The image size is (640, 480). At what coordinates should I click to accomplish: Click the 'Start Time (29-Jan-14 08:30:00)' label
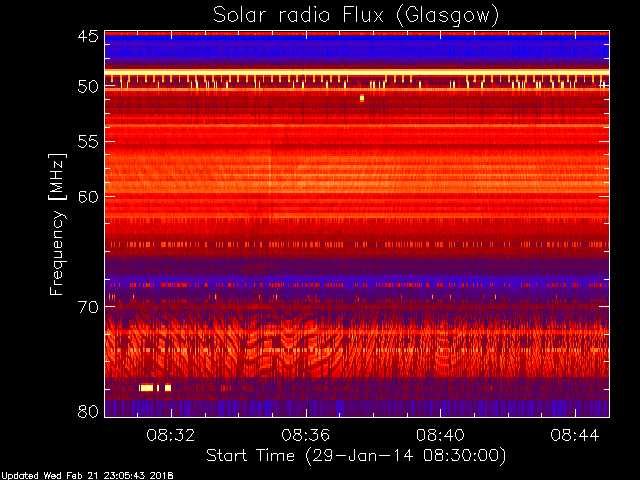click(x=356, y=456)
